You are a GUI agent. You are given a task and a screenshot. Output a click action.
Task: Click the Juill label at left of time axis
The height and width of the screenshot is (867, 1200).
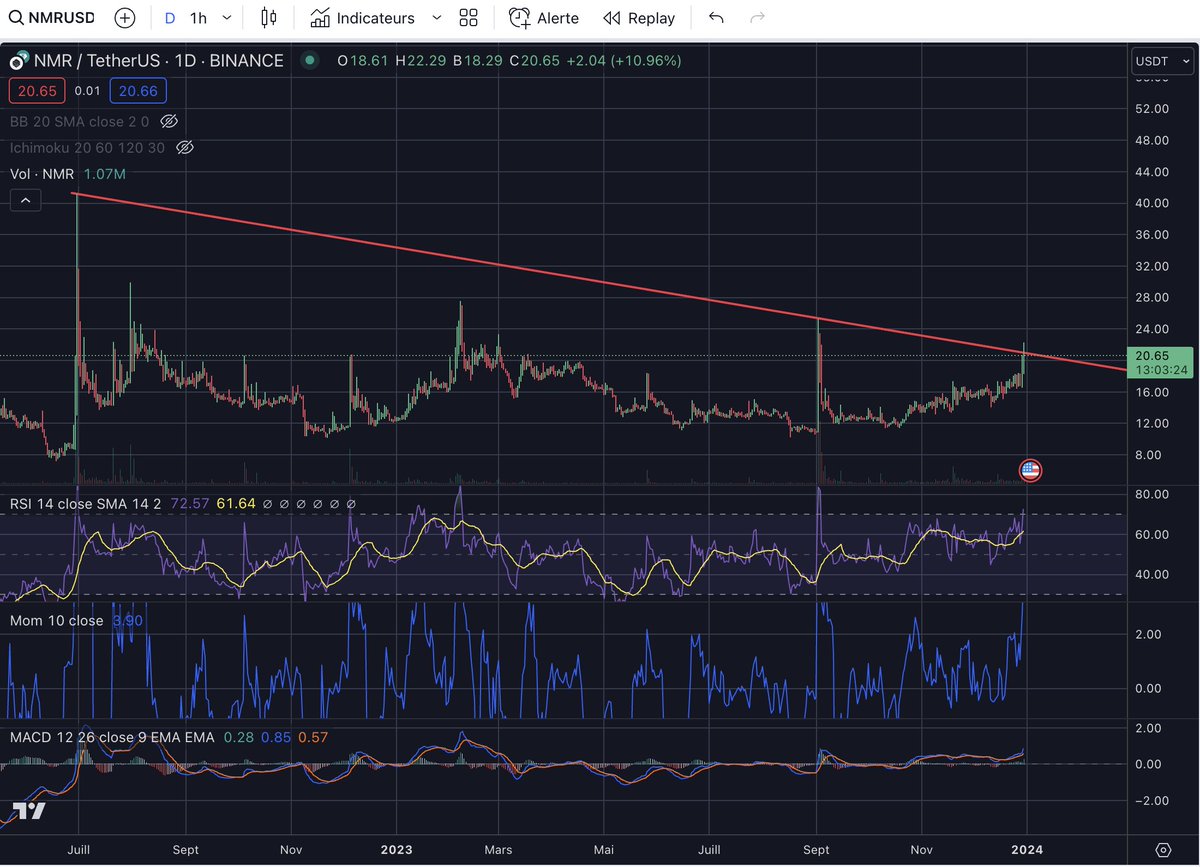77,850
